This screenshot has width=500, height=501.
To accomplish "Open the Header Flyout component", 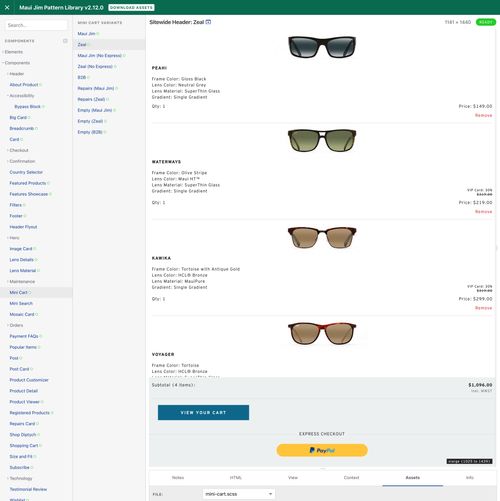I will click(23, 227).
